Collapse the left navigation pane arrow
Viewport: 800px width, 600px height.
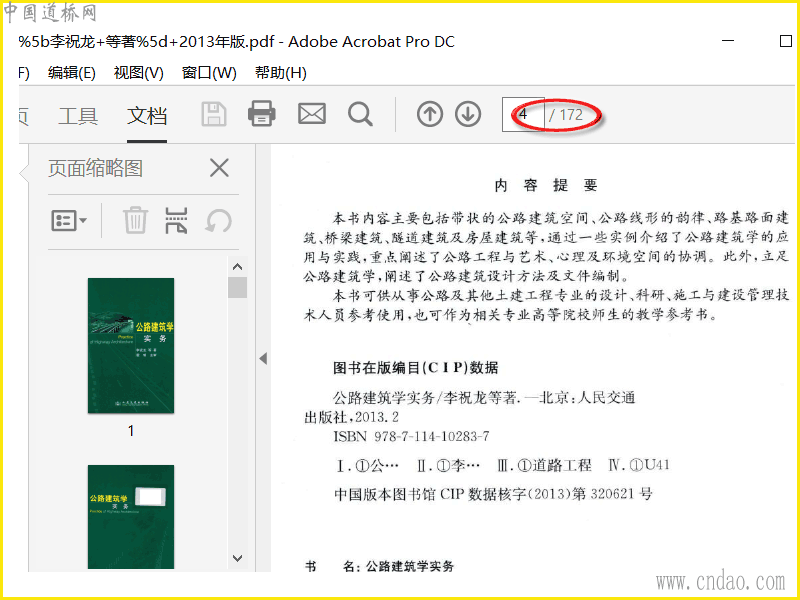coord(263,359)
